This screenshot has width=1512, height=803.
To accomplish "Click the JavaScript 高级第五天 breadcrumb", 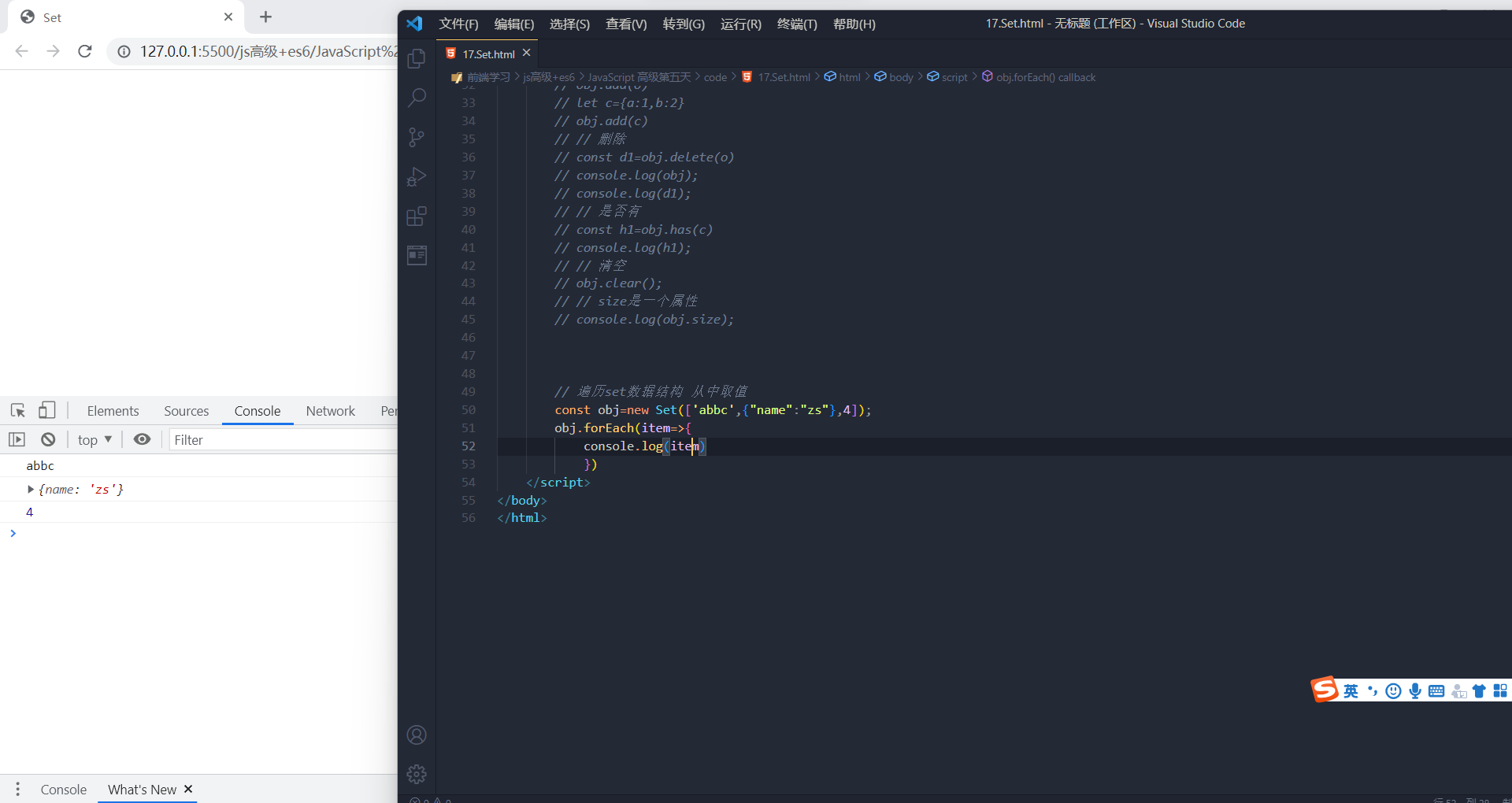I will pyautogui.click(x=639, y=77).
